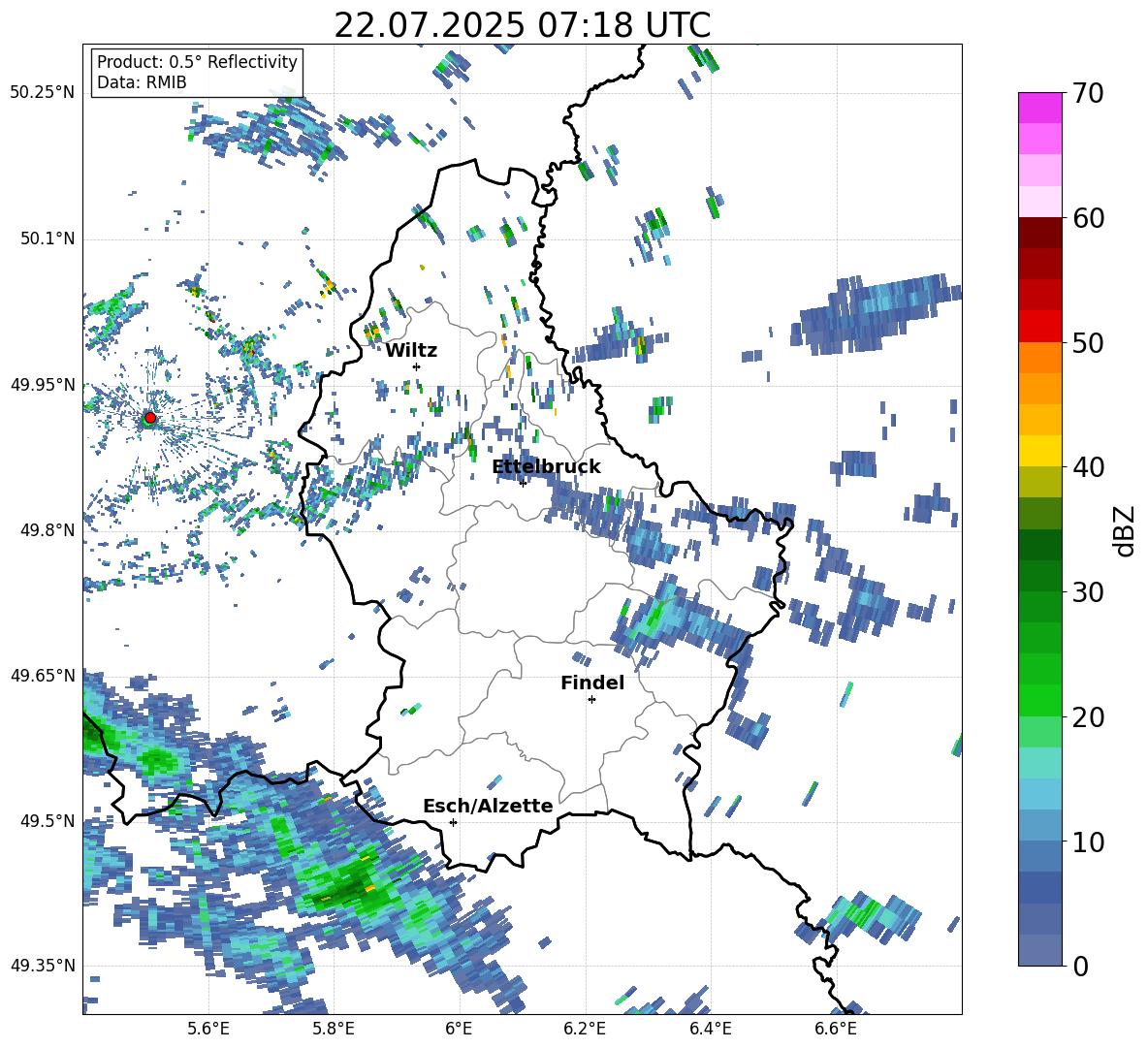Click the 6°E longitude label
The height and width of the screenshot is (1048, 1148).
459,1029
